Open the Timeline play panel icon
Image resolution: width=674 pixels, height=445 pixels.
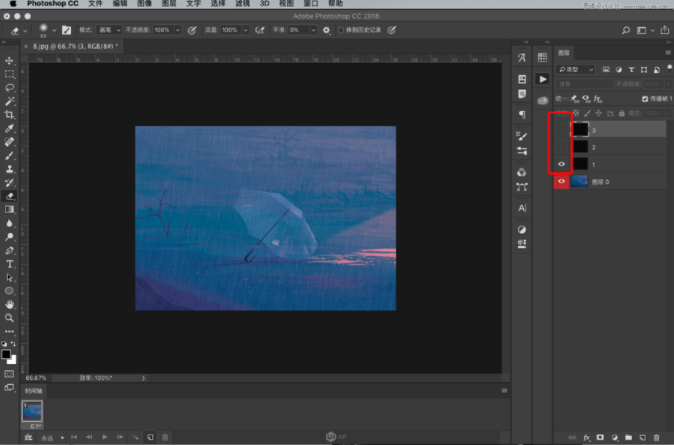point(543,78)
